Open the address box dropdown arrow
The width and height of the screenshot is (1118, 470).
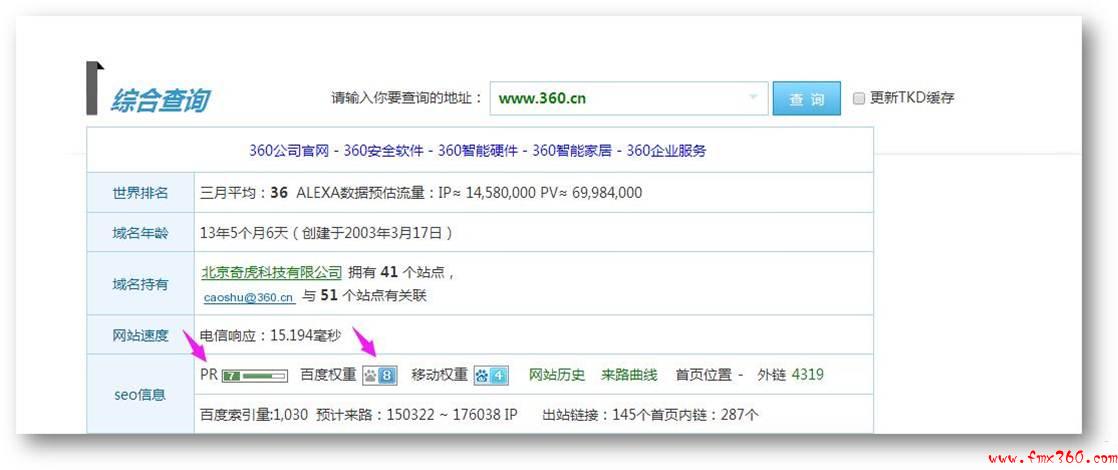point(753,98)
